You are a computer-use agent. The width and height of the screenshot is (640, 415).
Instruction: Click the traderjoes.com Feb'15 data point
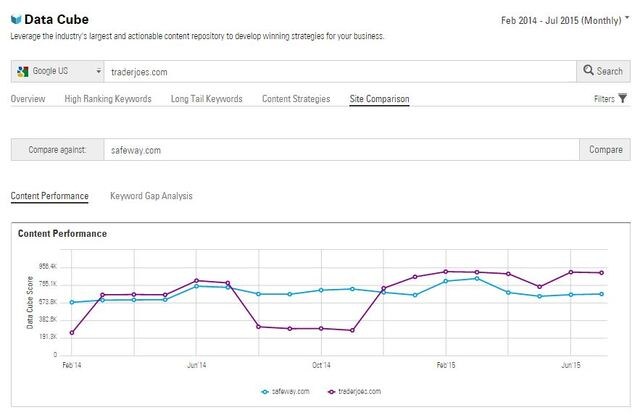[446, 271]
